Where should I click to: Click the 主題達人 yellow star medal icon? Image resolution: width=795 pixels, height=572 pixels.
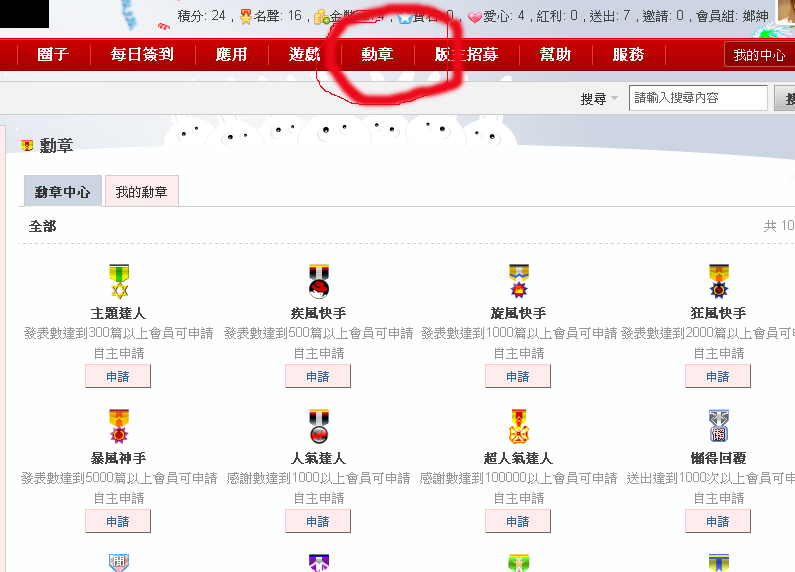click(119, 281)
